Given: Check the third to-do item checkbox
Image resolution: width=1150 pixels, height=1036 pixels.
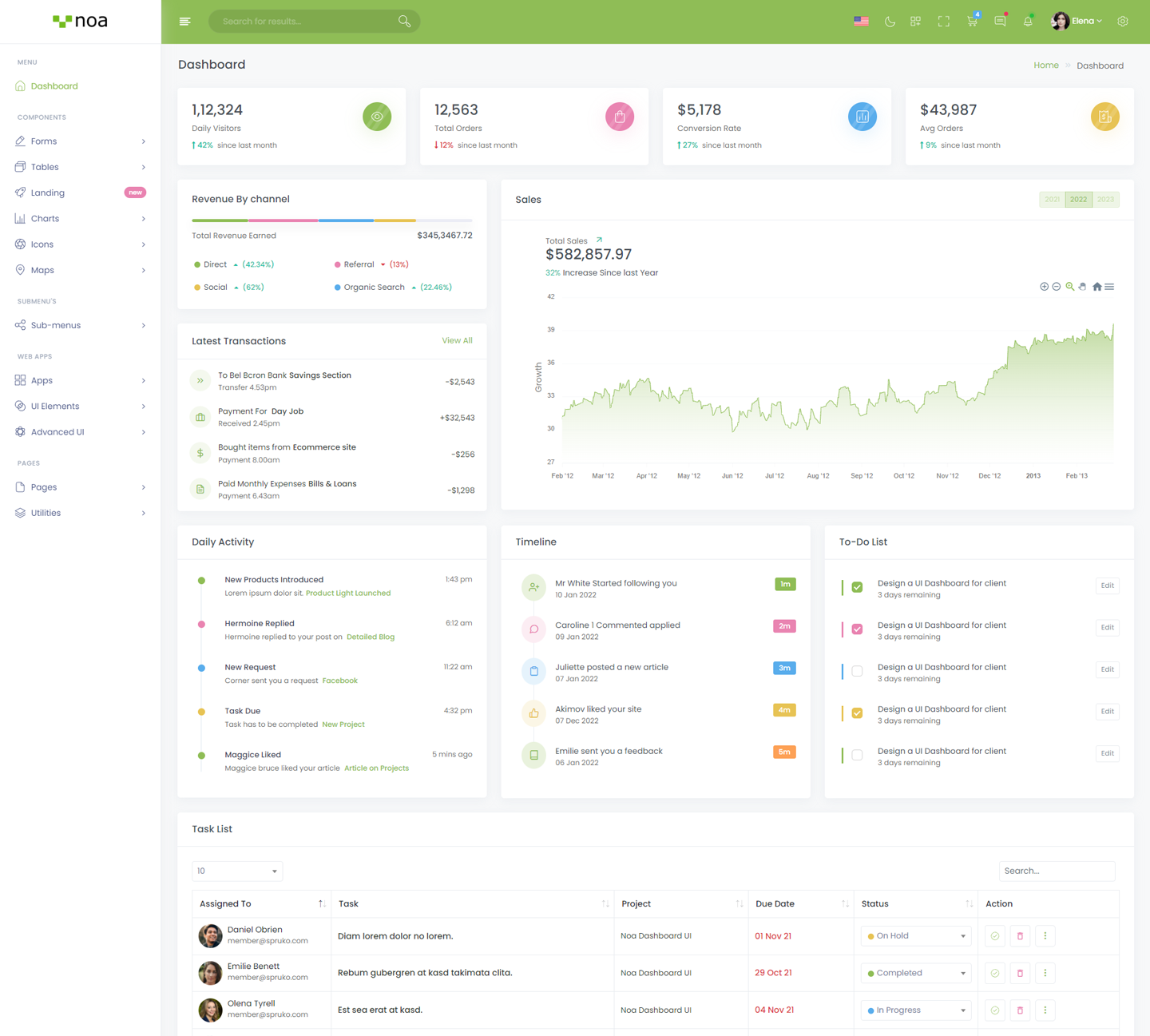Looking at the screenshot, I should coord(857,671).
